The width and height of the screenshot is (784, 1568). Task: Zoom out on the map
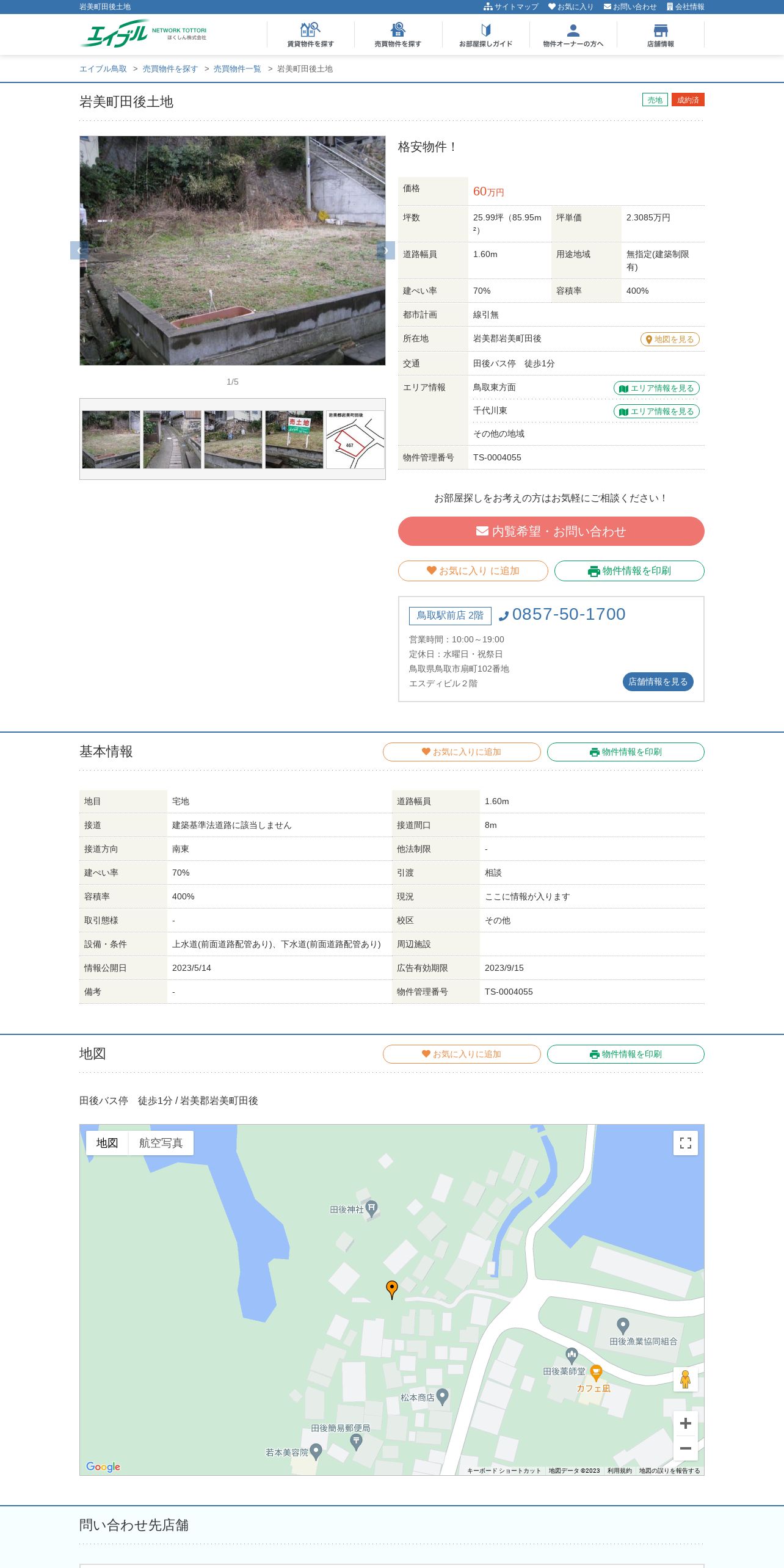pos(686,1448)
